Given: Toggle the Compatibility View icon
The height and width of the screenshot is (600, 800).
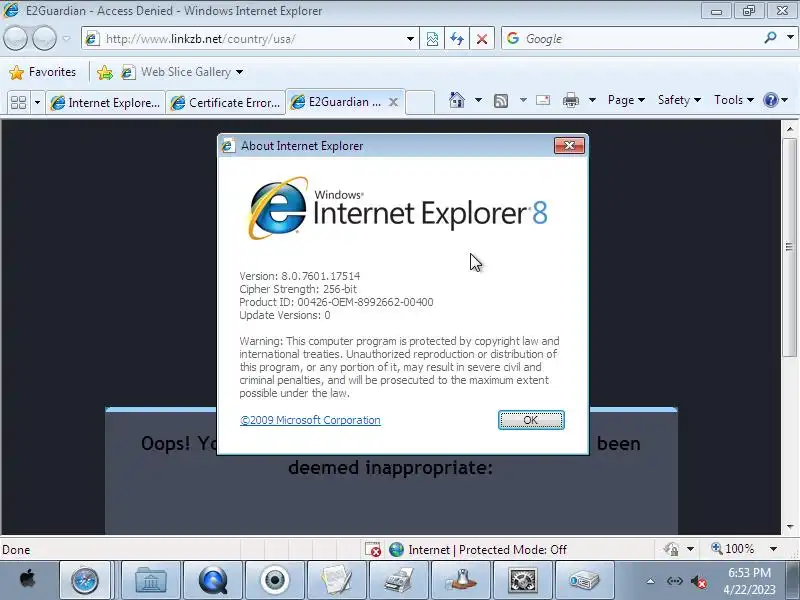Looking at the screenshot, I should pos(432,39).
